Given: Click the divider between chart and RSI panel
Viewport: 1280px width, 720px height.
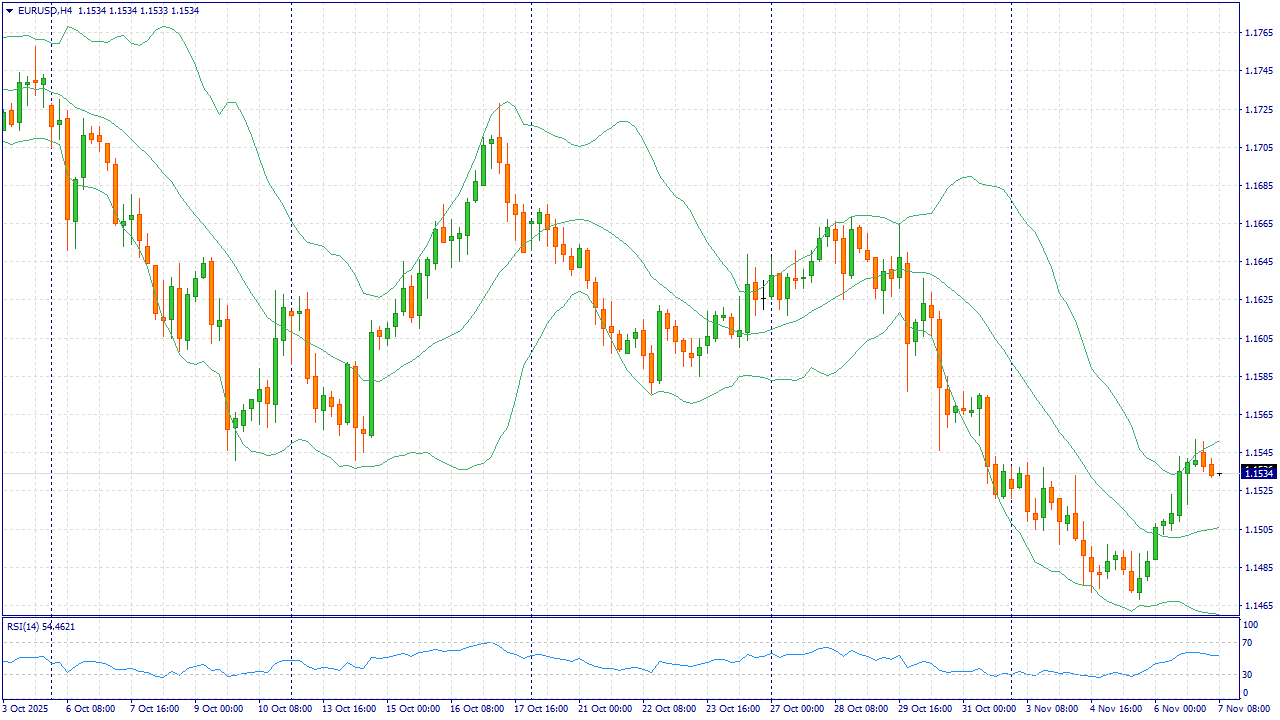Looking at the screenshot, I should pos(620,616).
